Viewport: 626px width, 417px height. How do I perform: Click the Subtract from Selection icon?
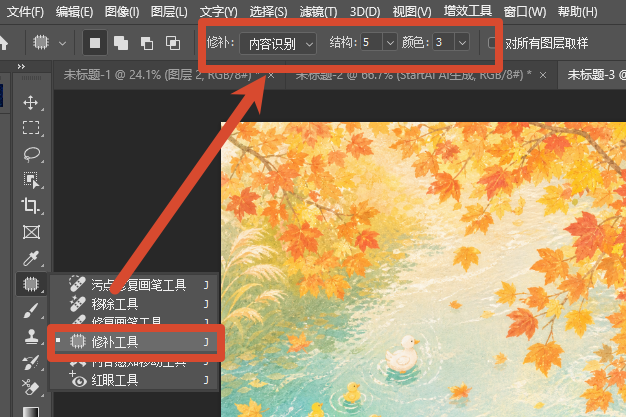pos(147,43)
